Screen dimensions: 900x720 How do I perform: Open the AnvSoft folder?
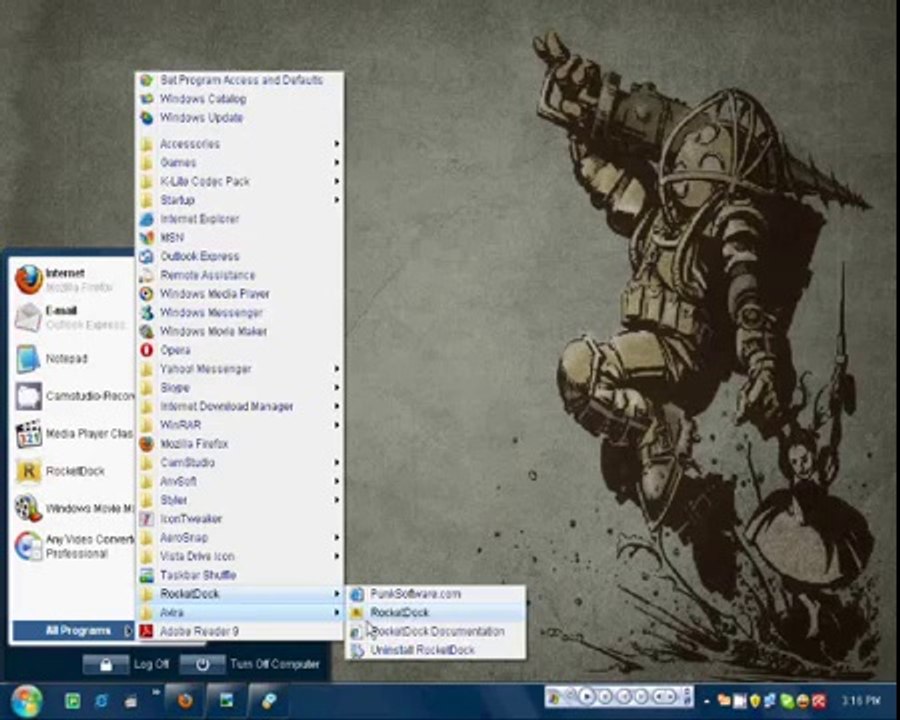240,481
